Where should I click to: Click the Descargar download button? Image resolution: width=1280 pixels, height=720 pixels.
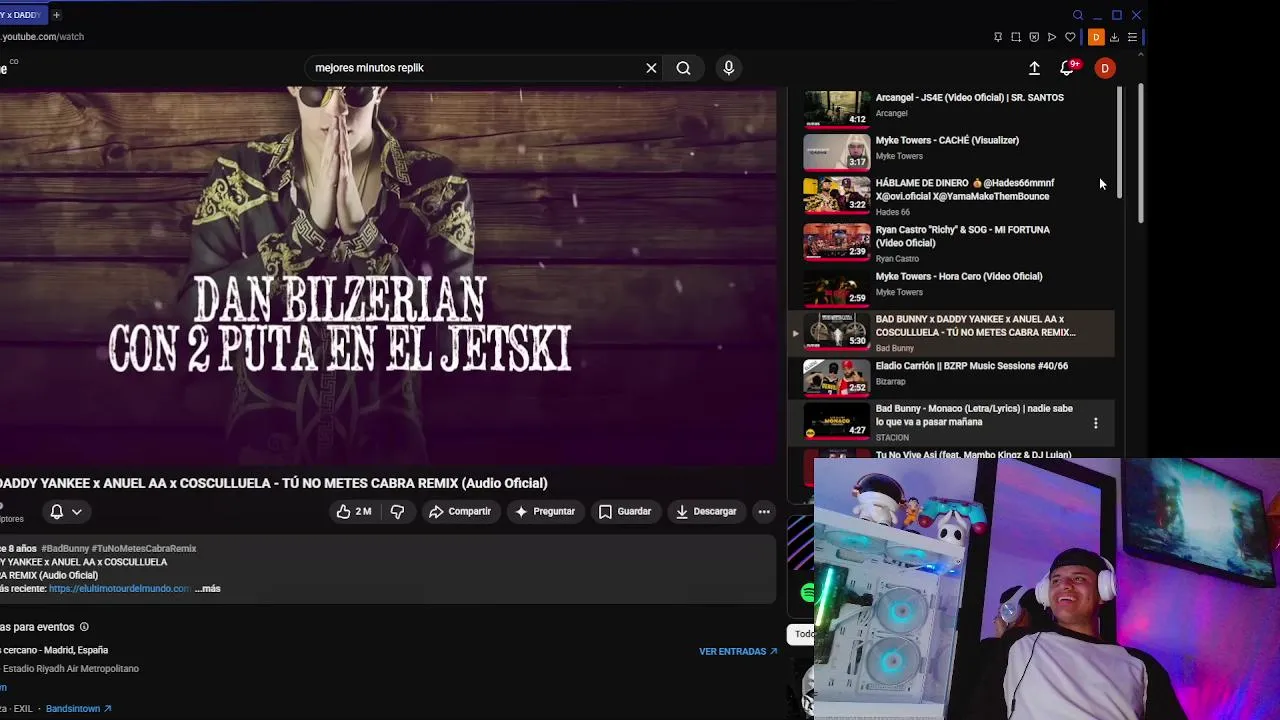(706, 511)
